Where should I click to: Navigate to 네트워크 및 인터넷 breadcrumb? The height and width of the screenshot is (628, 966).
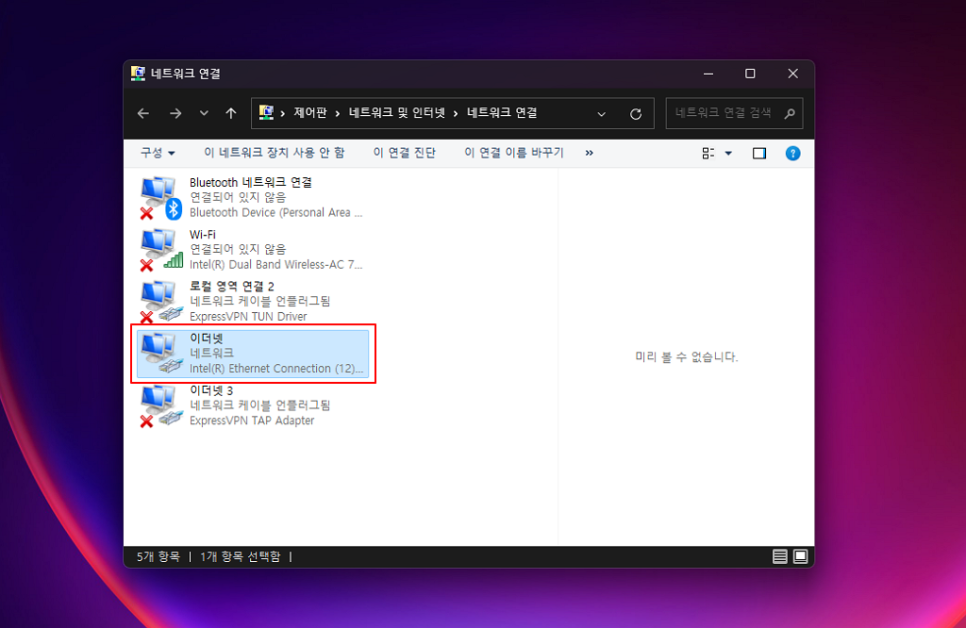[397, 113]
